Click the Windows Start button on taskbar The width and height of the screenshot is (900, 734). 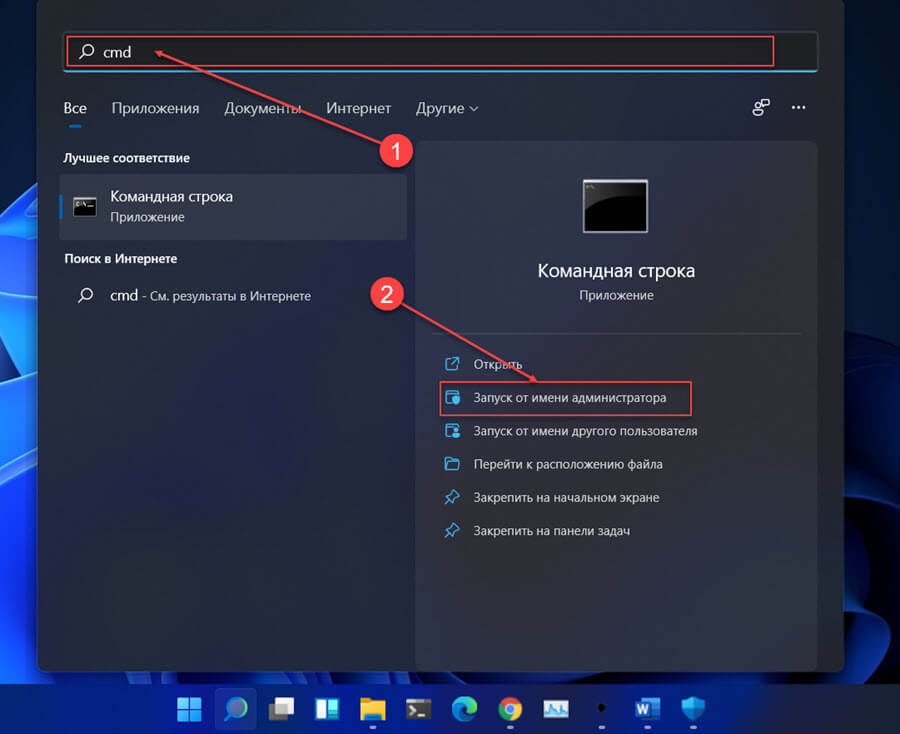[x=189, y=709]
